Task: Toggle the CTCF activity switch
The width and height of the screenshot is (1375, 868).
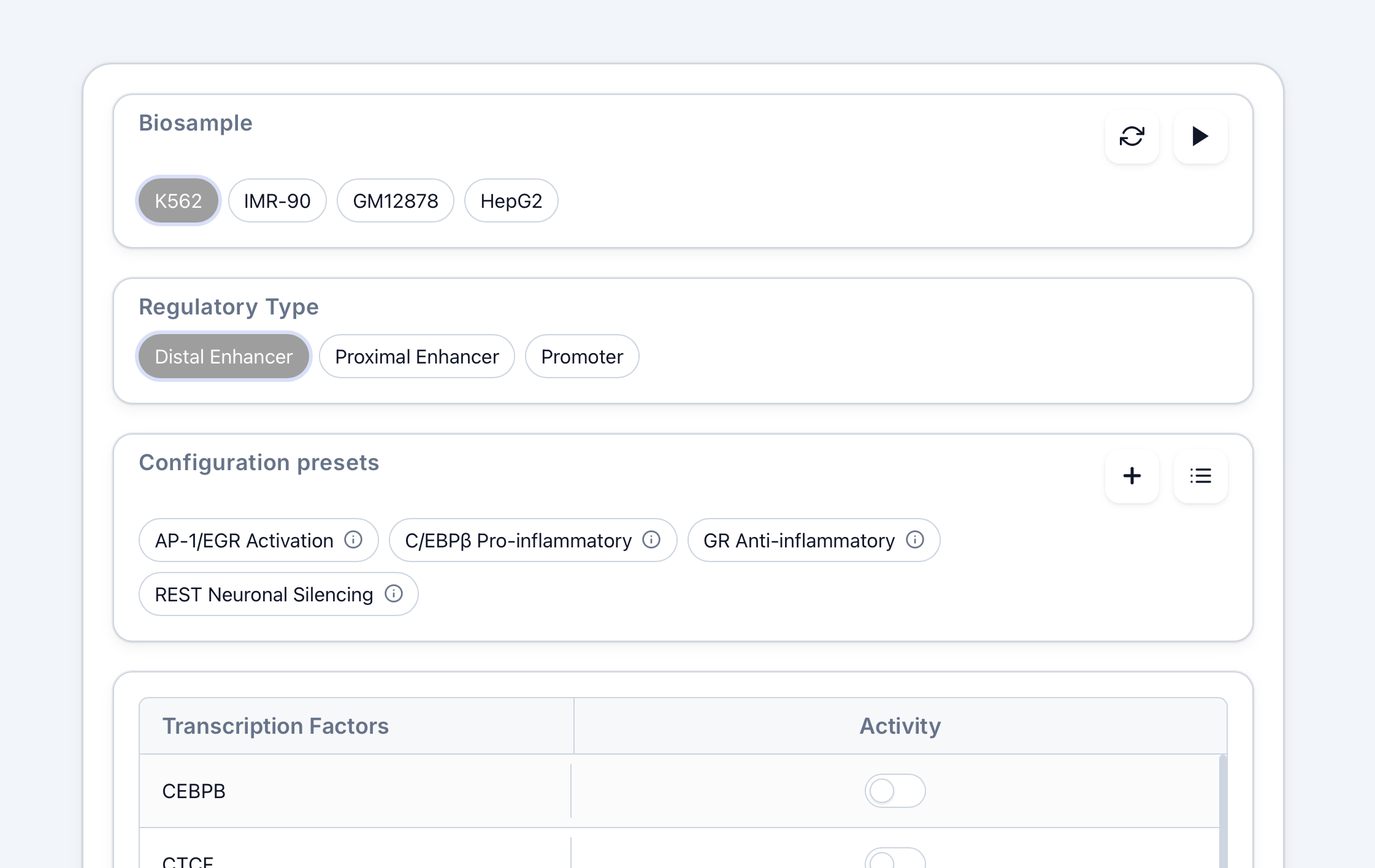Action: 895,859
